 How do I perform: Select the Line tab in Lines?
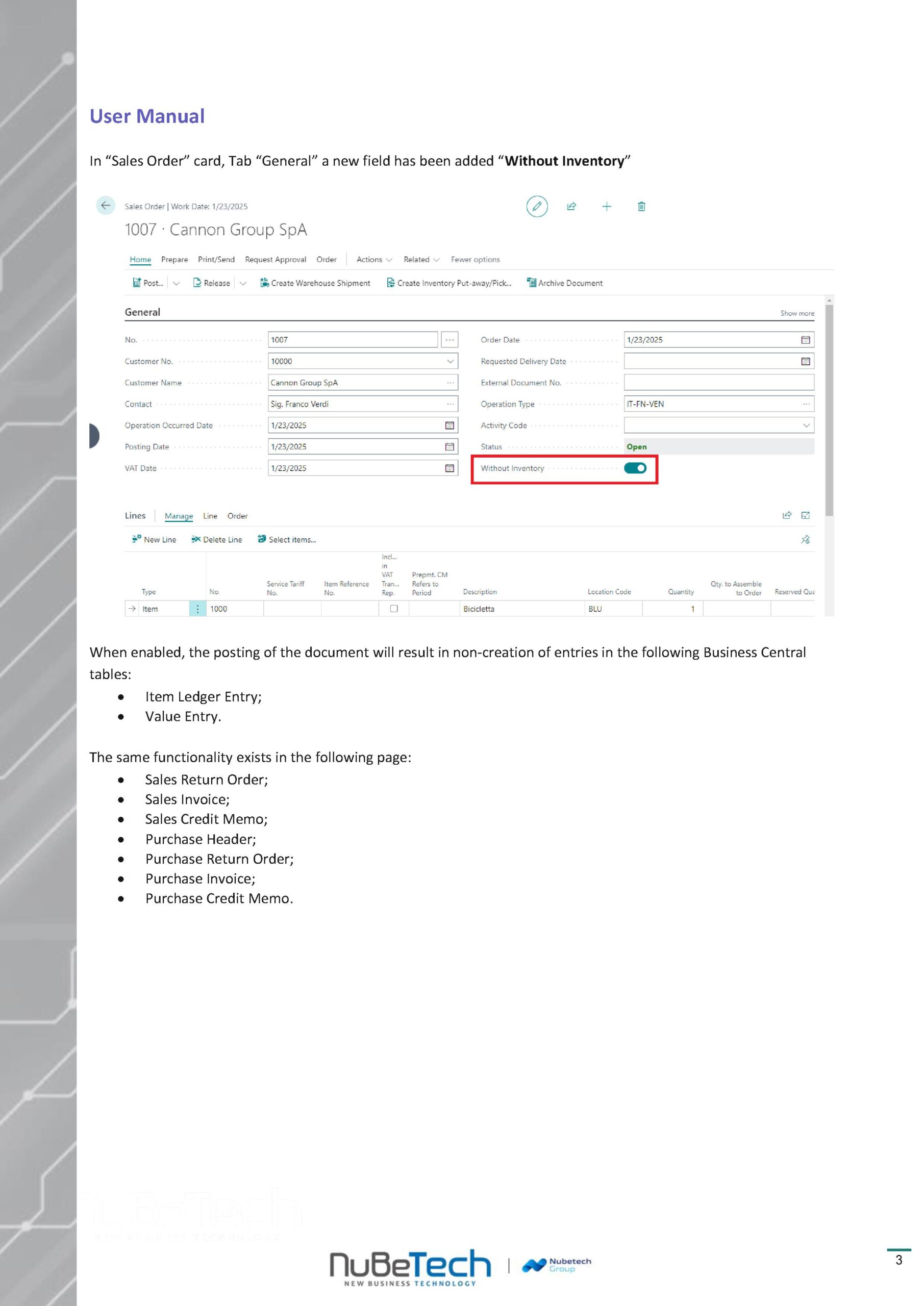(210, 516)
